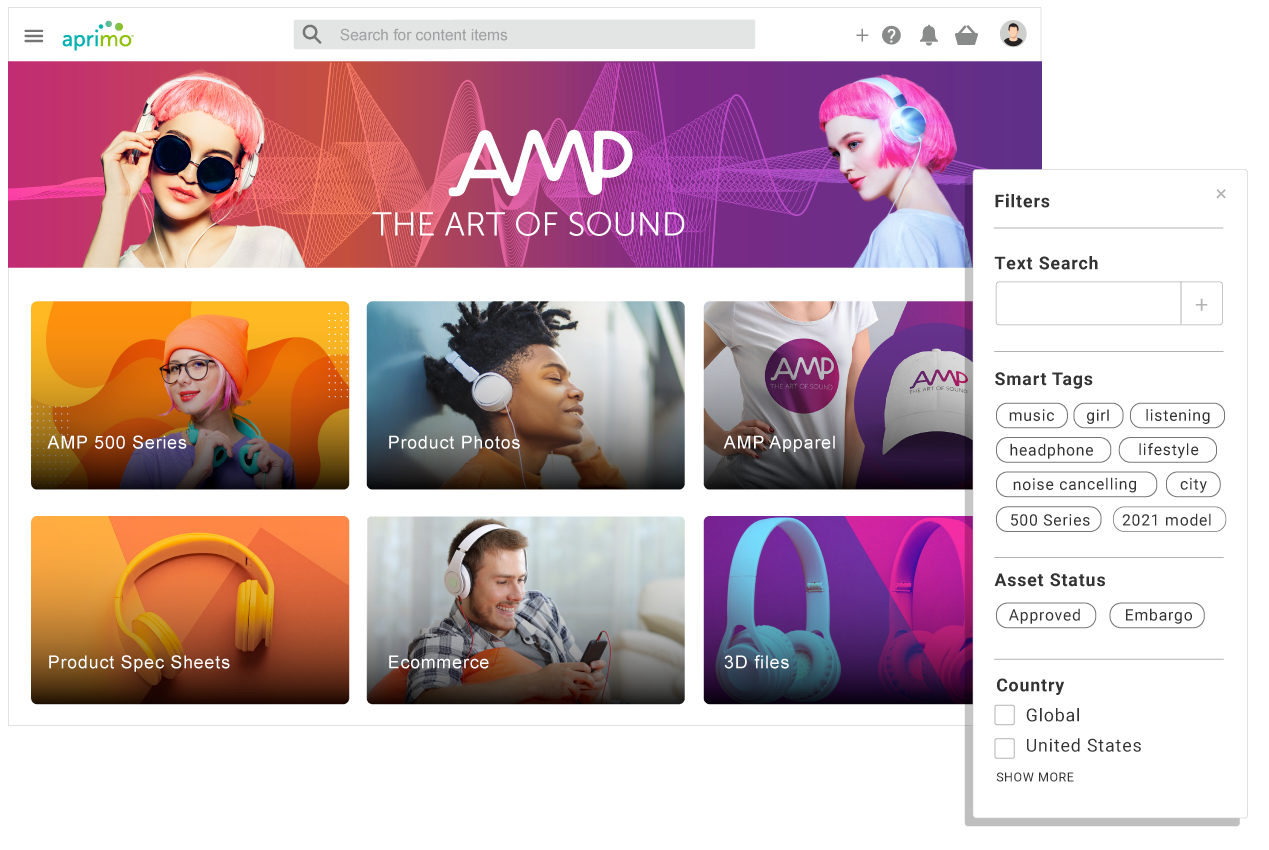Click the magnifying glass search icon
Screen dimensions: 1269x850
pyautogui.click(x=311, y=33)
